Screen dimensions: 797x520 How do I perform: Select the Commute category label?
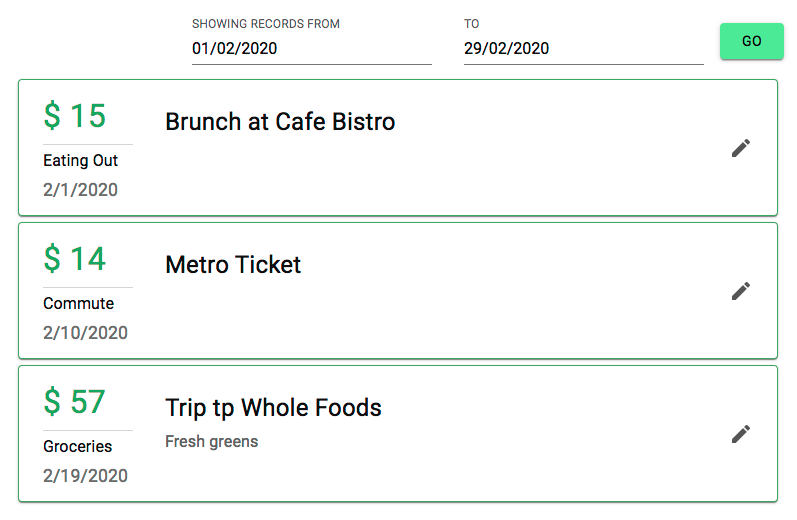coord(78,304)
